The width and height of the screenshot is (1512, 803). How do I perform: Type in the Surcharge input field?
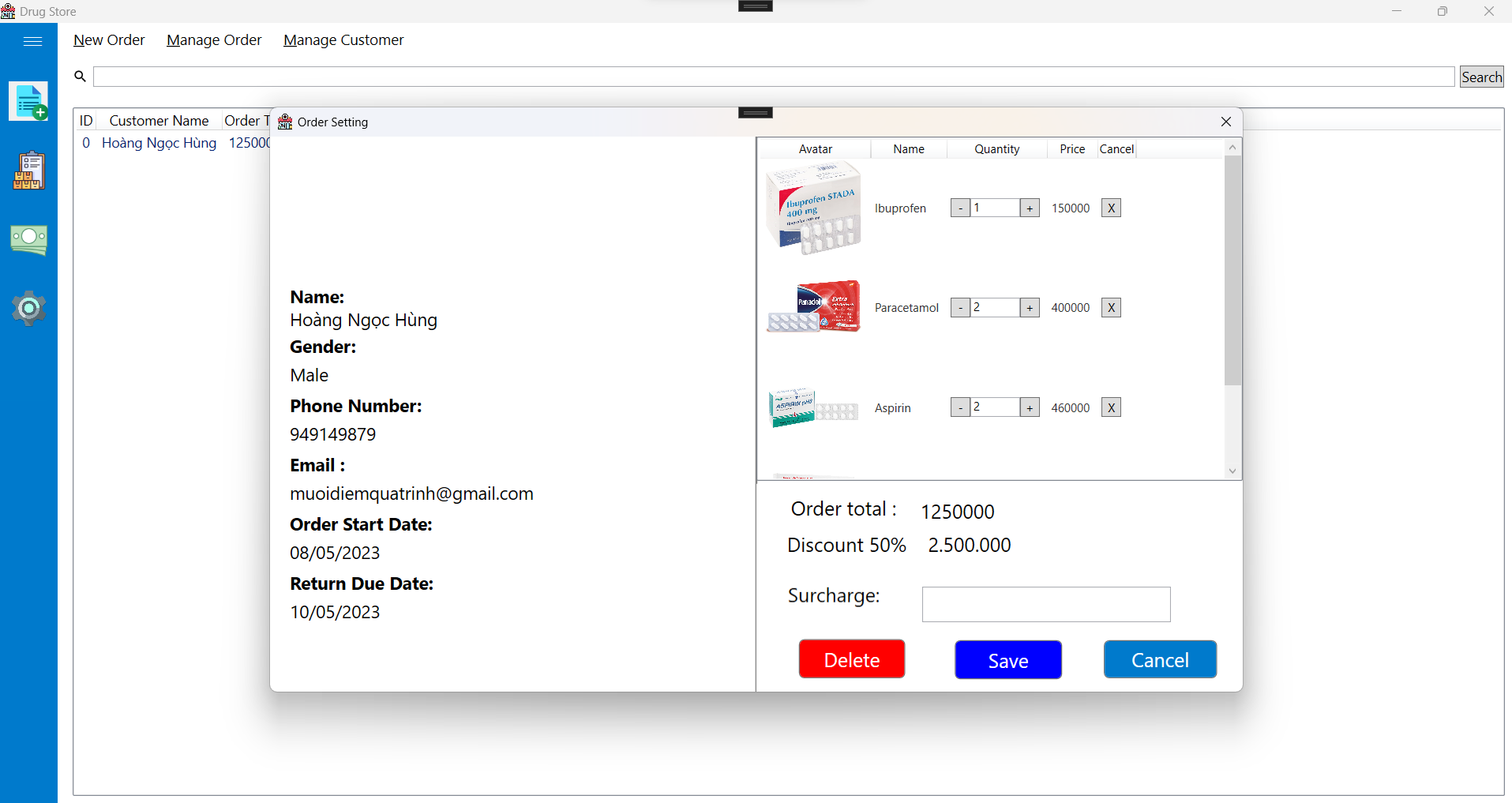pyautogui.click(x=1045, y=604)
